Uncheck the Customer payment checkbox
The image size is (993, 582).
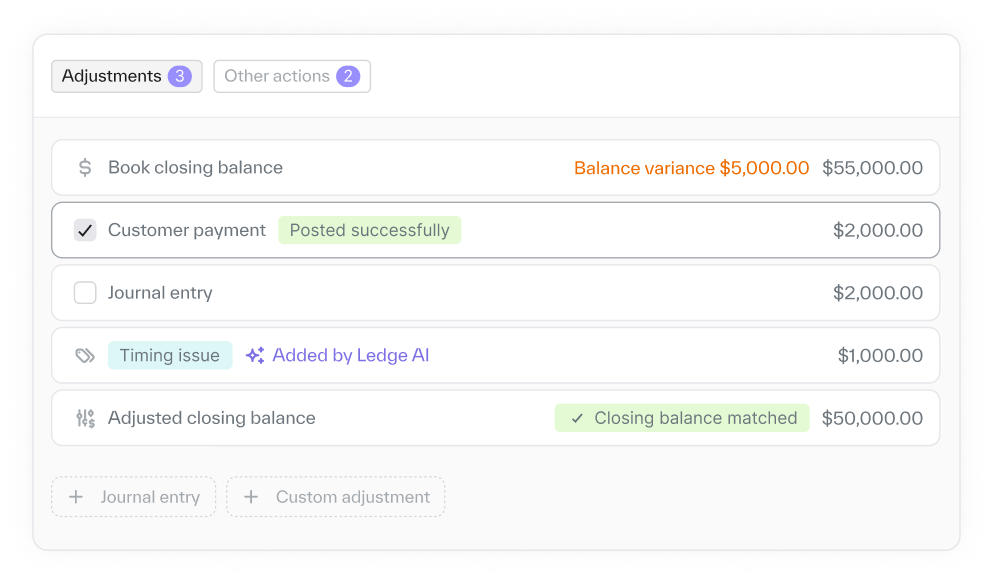click(85, 231)
